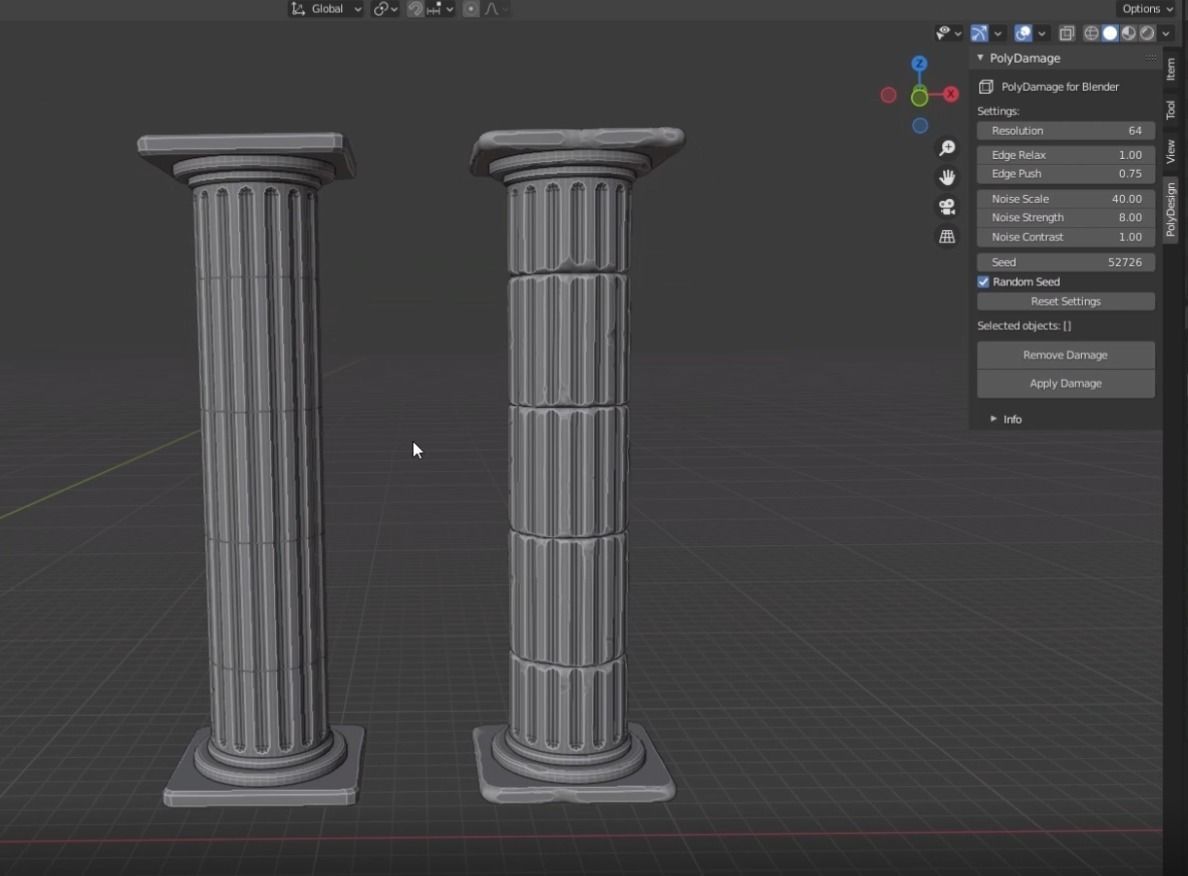The image size is (1188, 876).
Task: Toggle snapping with the magnet icon
Action: (x=415, y=9)
